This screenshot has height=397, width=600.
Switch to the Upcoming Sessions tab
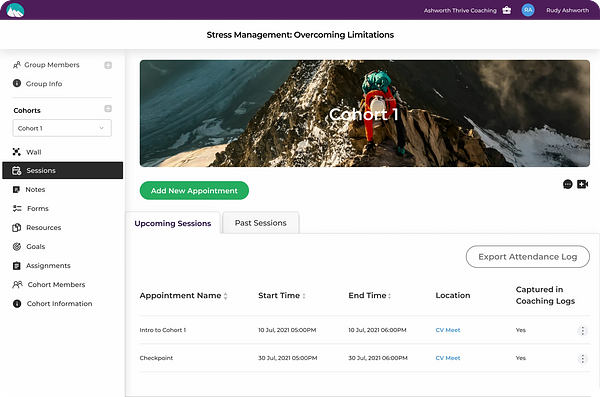click(x=173, y=223)
